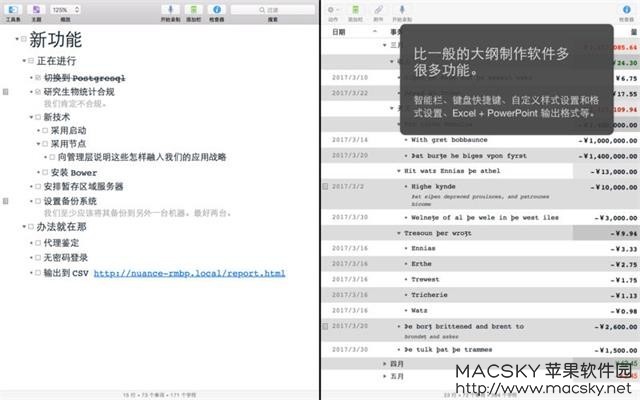Uncheck the 研究生物统计合规 checkbox

coord(38,92)
